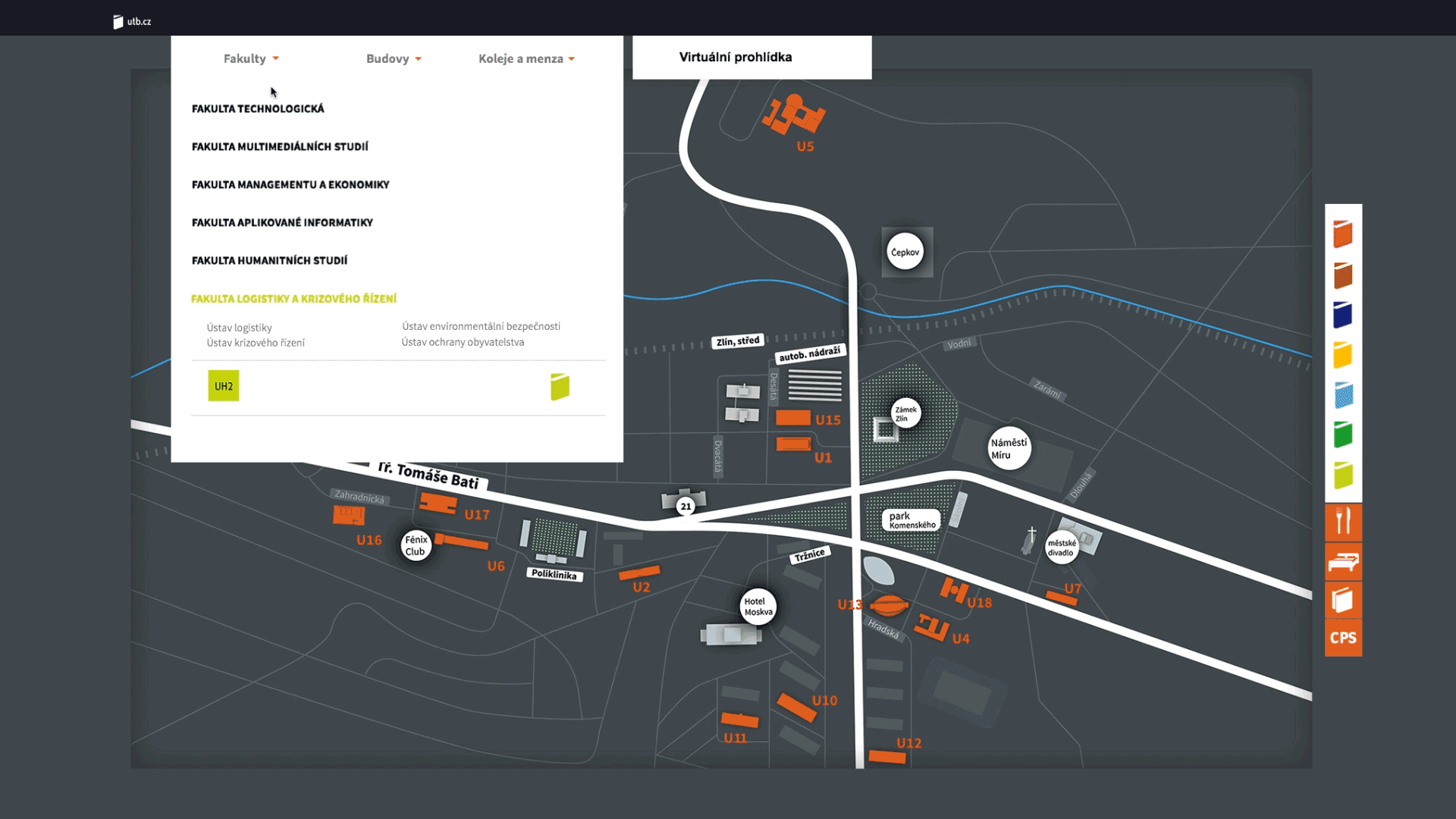Click the lime UH2 building swatch
The image size is (1456, 819).
[224, 386]
